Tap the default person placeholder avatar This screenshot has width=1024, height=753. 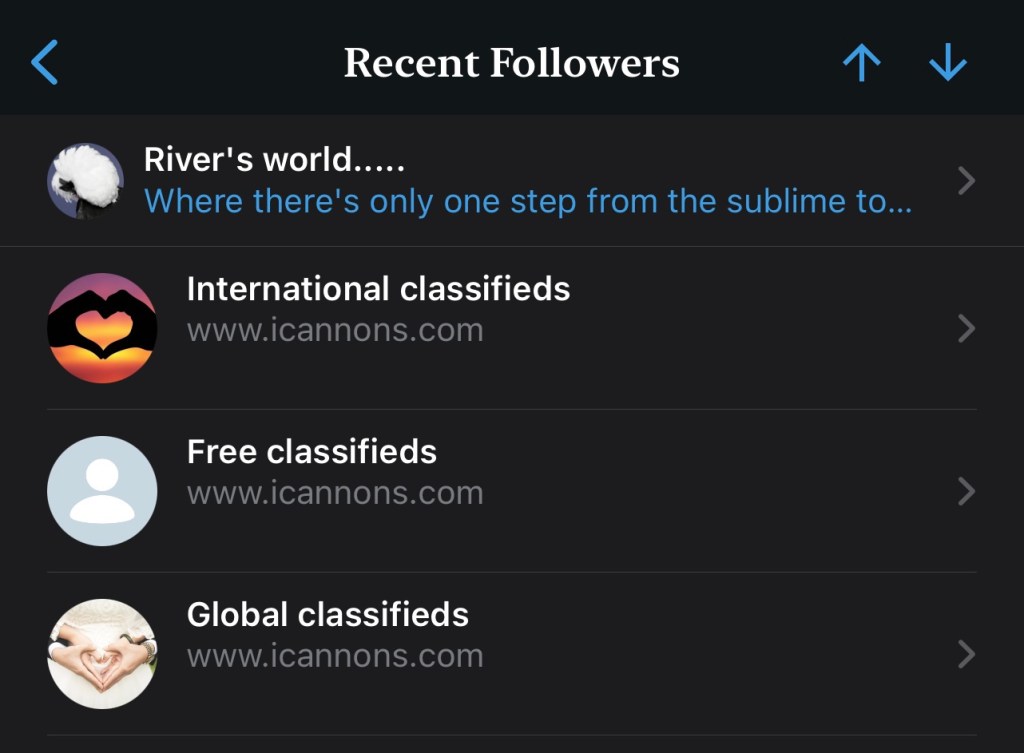(102, 491)
